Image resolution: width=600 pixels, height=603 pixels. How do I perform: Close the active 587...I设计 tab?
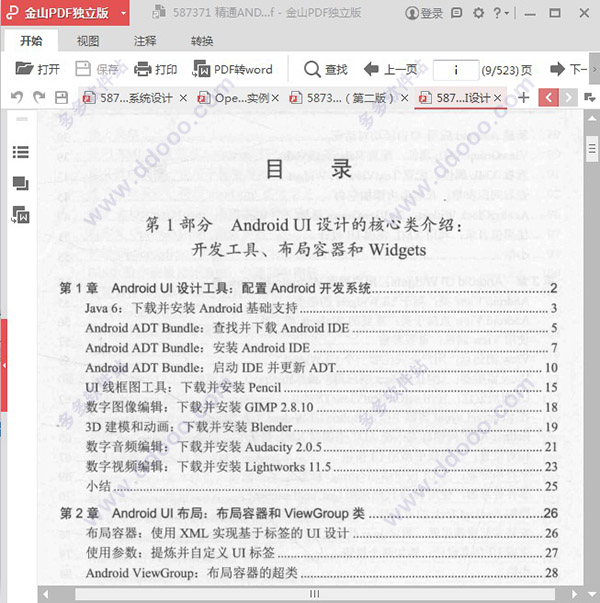[497, 98]
